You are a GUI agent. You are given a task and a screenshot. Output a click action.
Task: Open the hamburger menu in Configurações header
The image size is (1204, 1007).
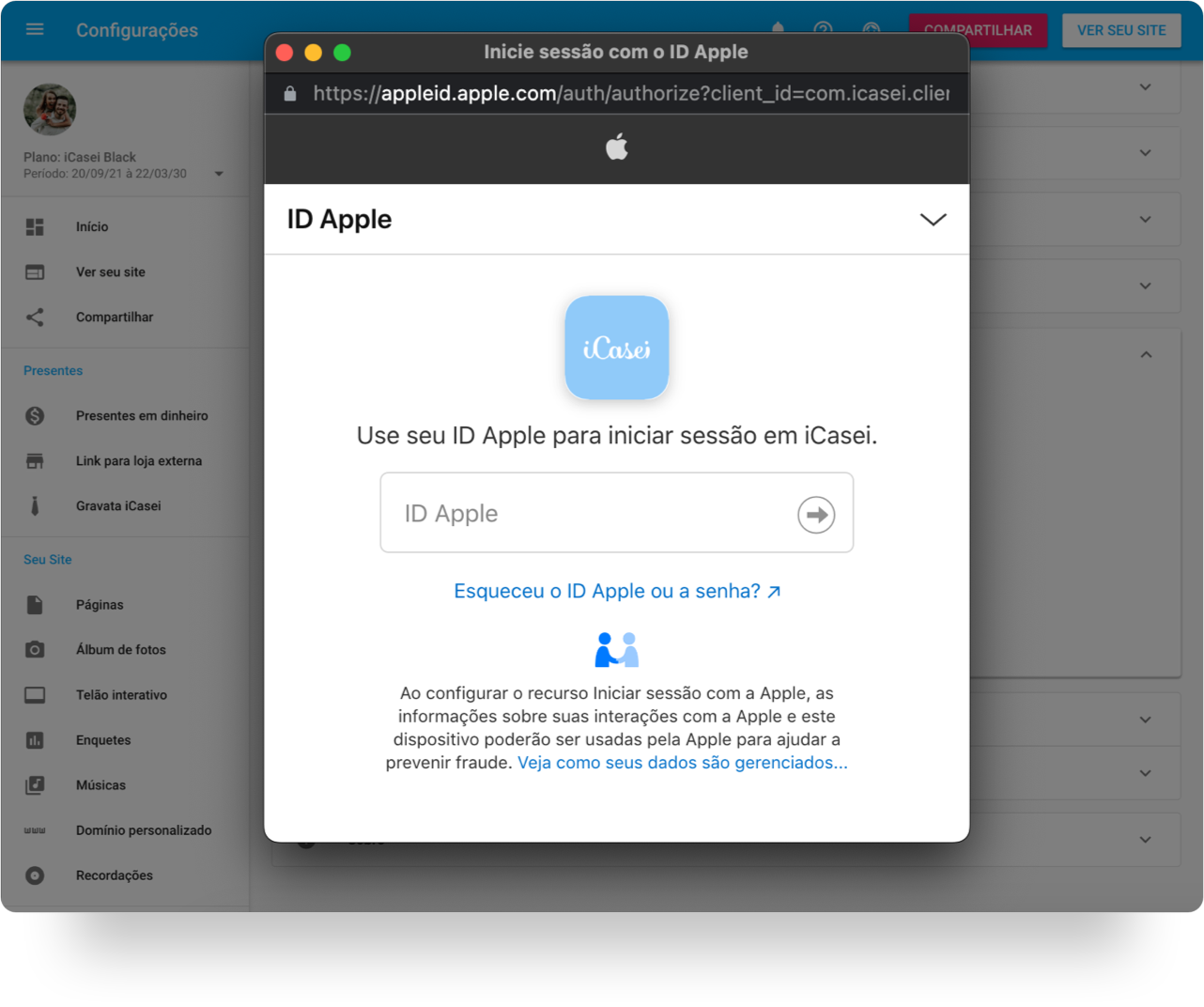pyautogui.click(x=35, y=29)
